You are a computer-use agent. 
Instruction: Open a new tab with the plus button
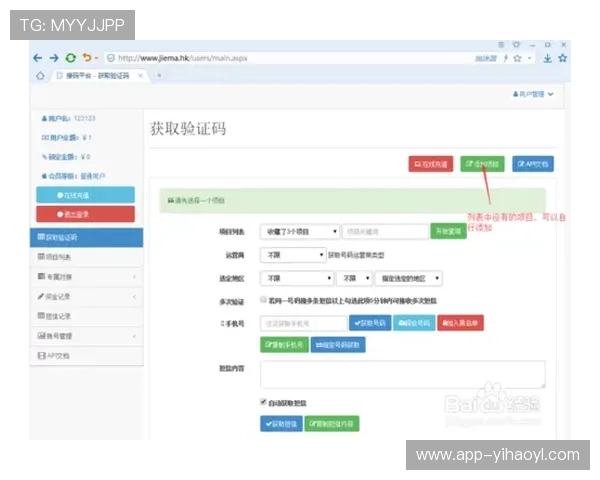[159, 75]
